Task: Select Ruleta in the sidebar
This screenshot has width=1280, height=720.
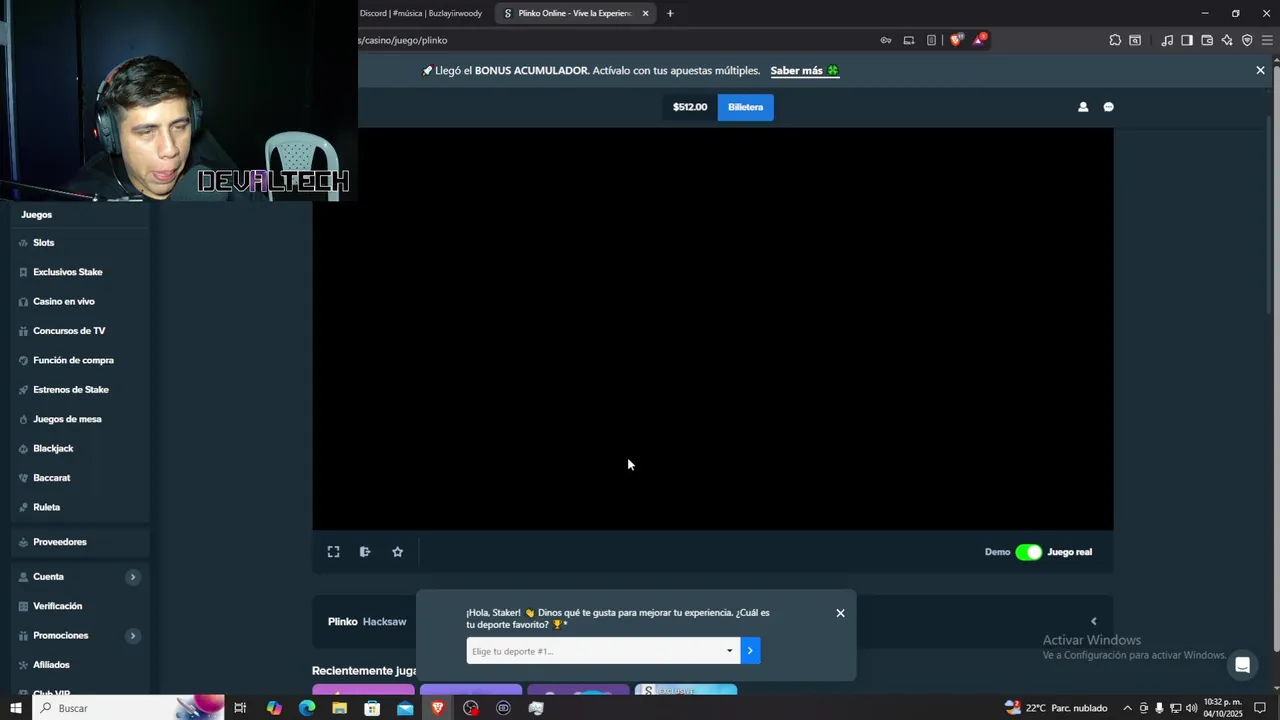Action: (46, 507)
